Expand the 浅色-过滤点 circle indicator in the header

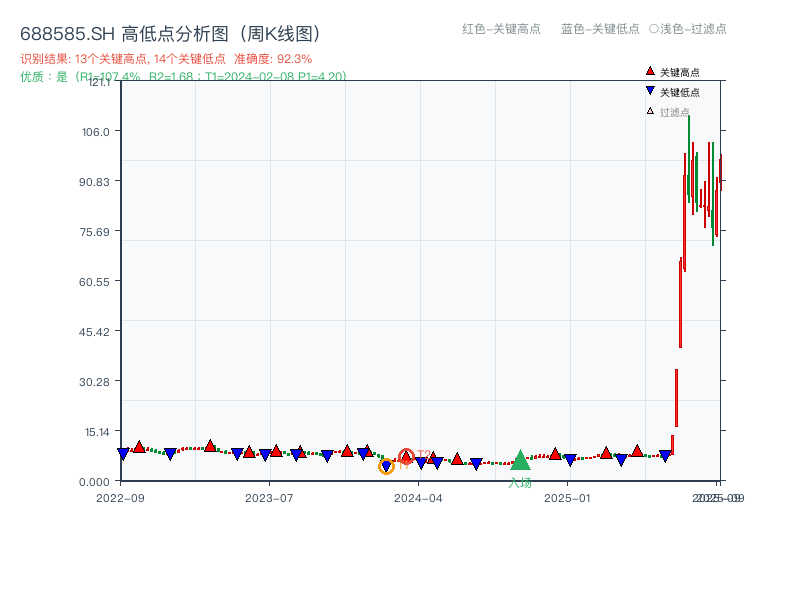point(655,30)
